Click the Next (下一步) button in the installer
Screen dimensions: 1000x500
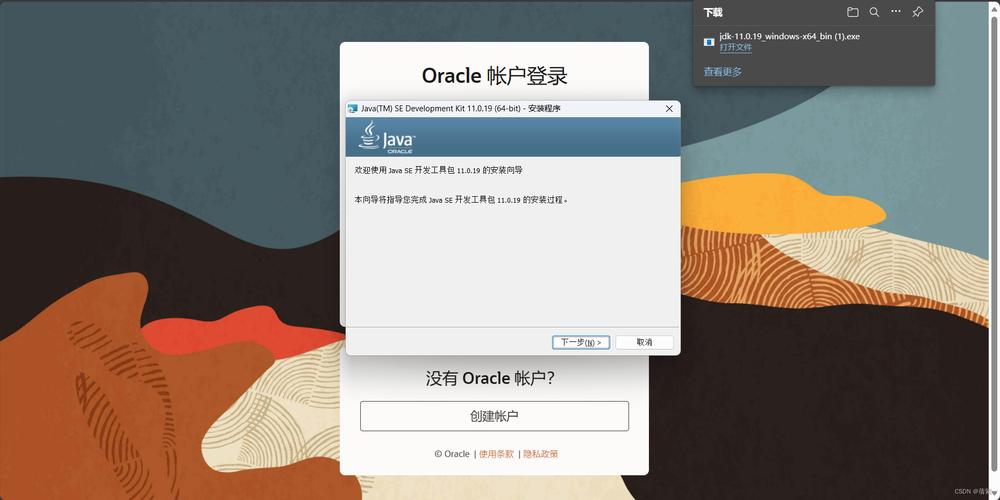[580, 342]
